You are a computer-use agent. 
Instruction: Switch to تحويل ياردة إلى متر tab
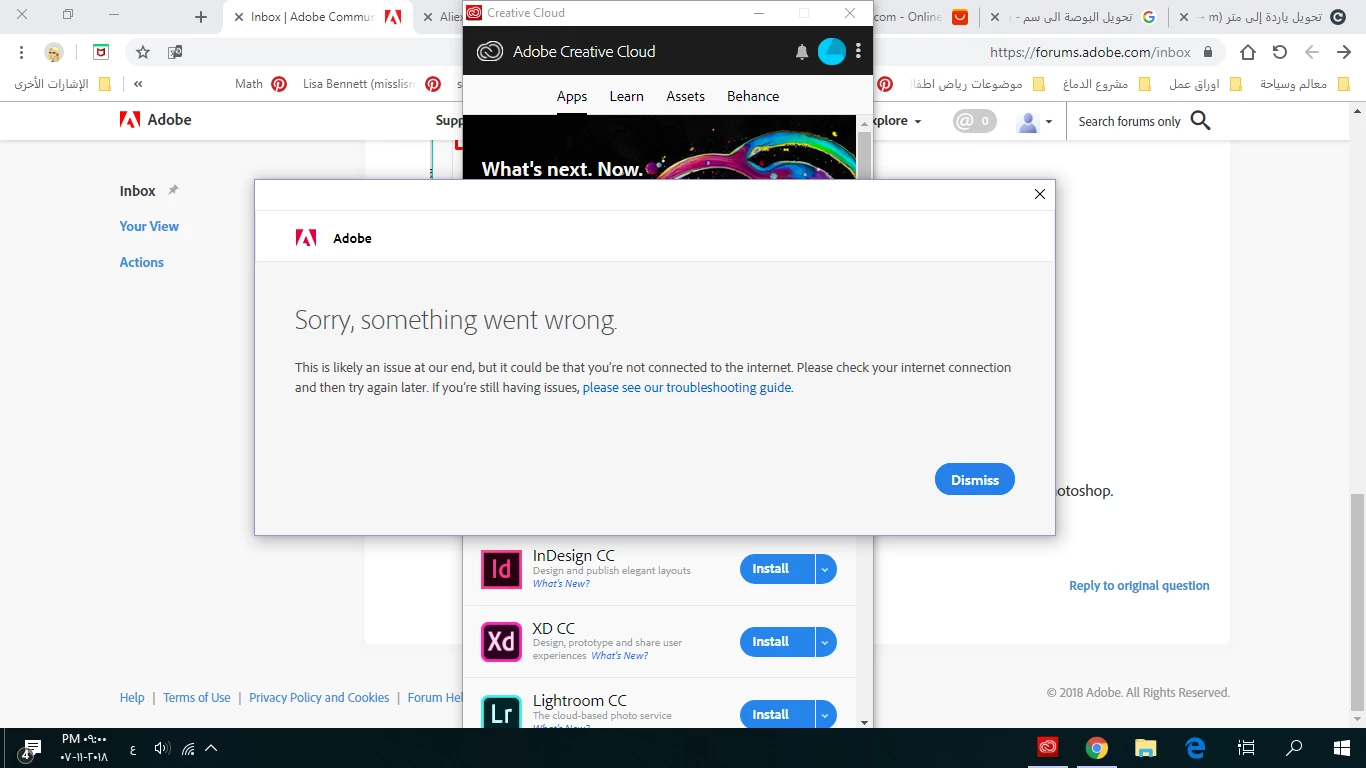tap(1263, 17)
